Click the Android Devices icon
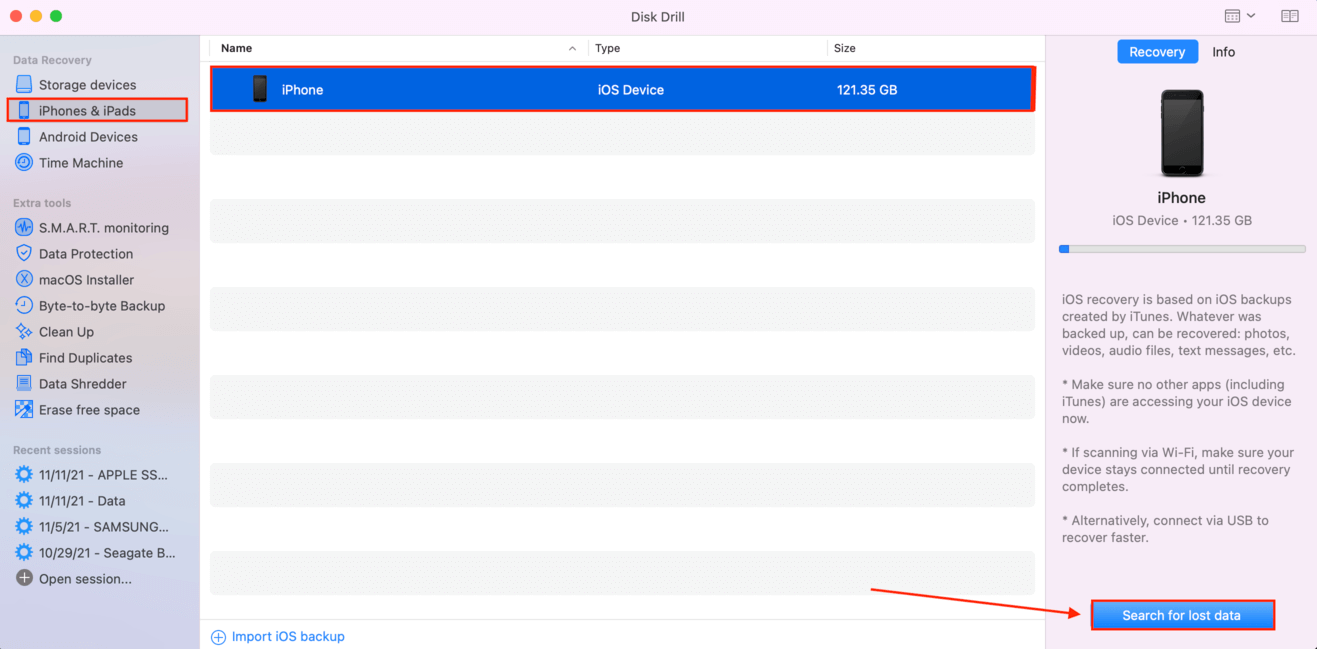 (24, 137)
